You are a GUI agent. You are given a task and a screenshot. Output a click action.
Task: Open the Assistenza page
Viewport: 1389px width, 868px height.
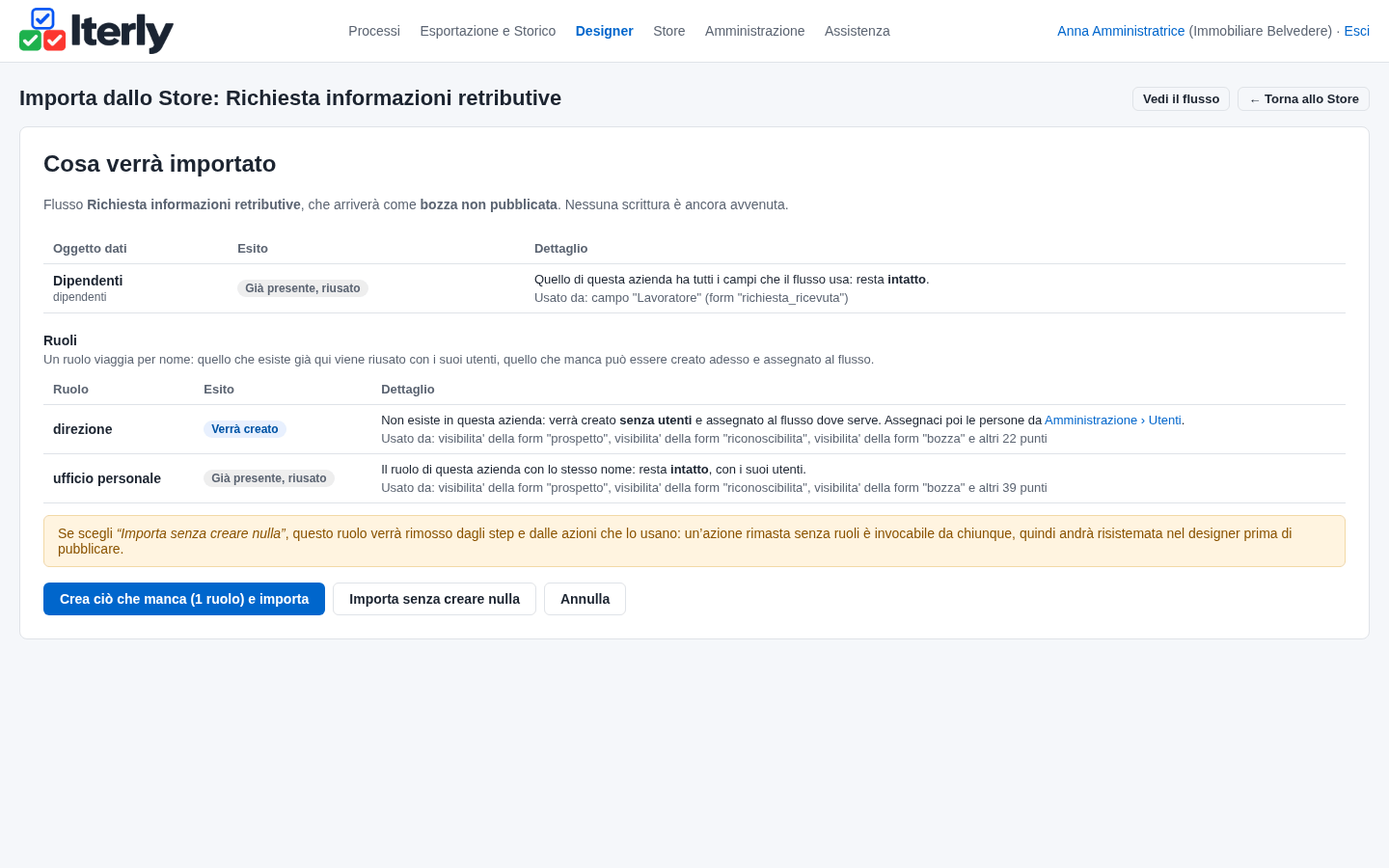click(x=858, y=31)
